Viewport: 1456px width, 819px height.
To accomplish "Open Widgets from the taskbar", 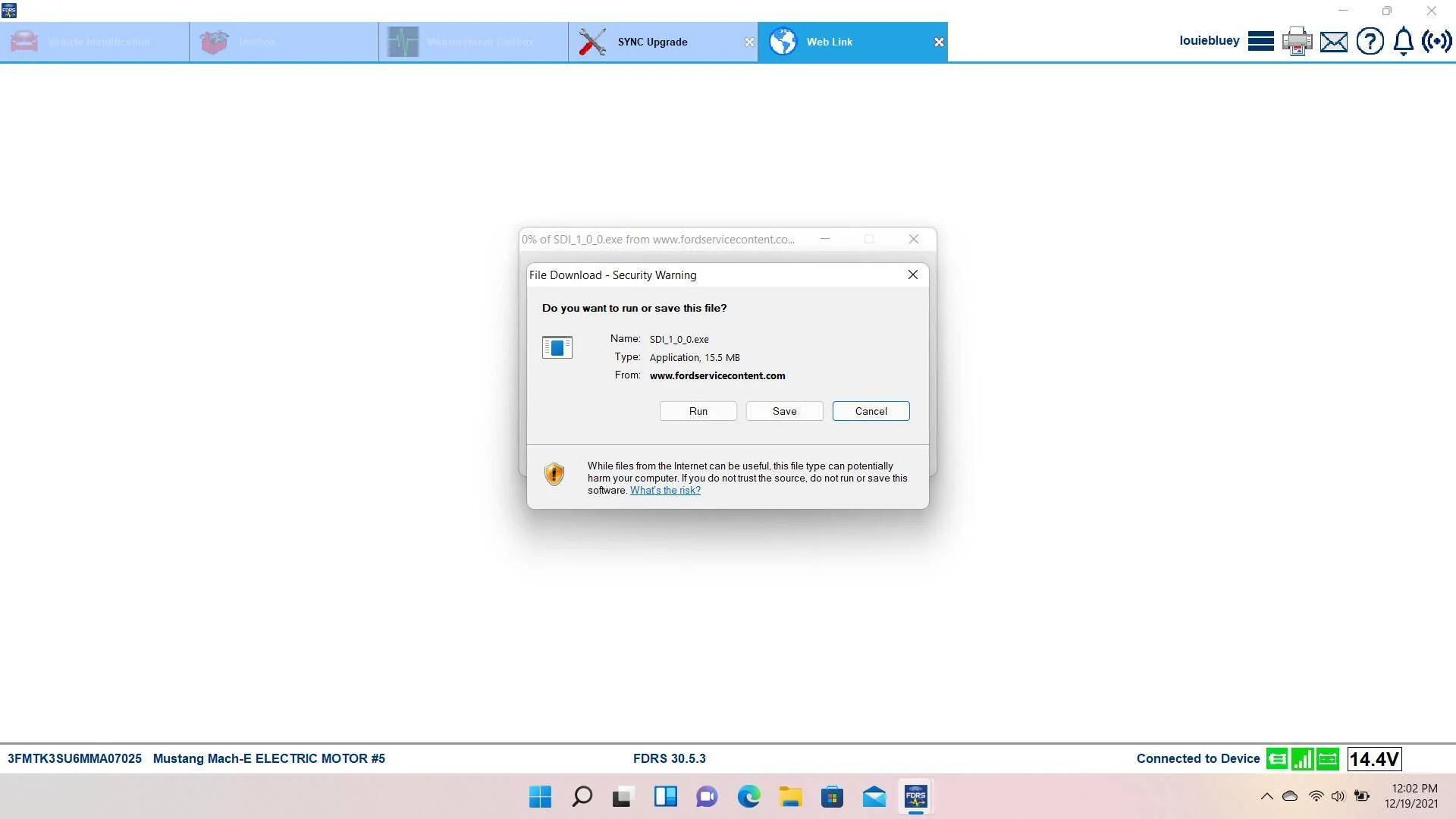I will (665, 797).
